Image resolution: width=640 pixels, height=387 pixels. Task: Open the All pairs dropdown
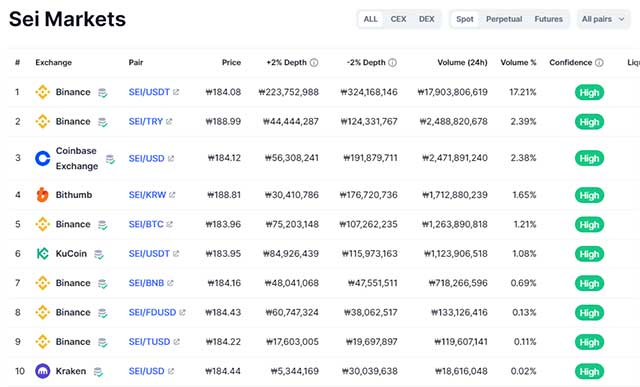[x=603, y=19]
